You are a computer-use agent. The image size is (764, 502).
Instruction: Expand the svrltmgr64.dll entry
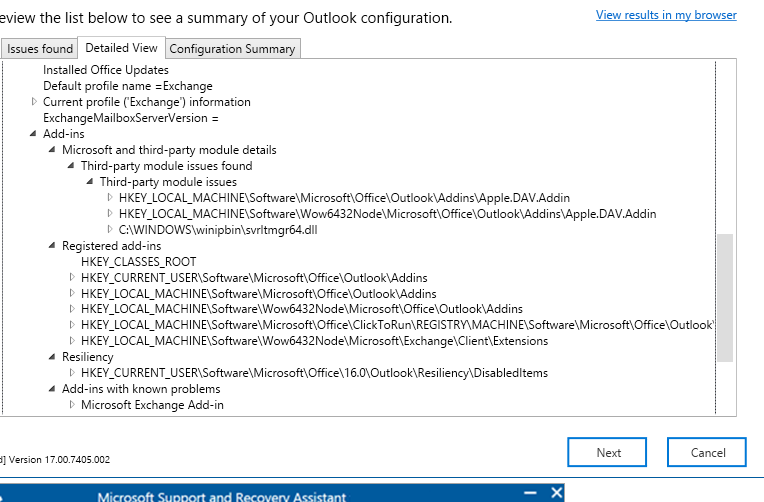tap(110, 229)
